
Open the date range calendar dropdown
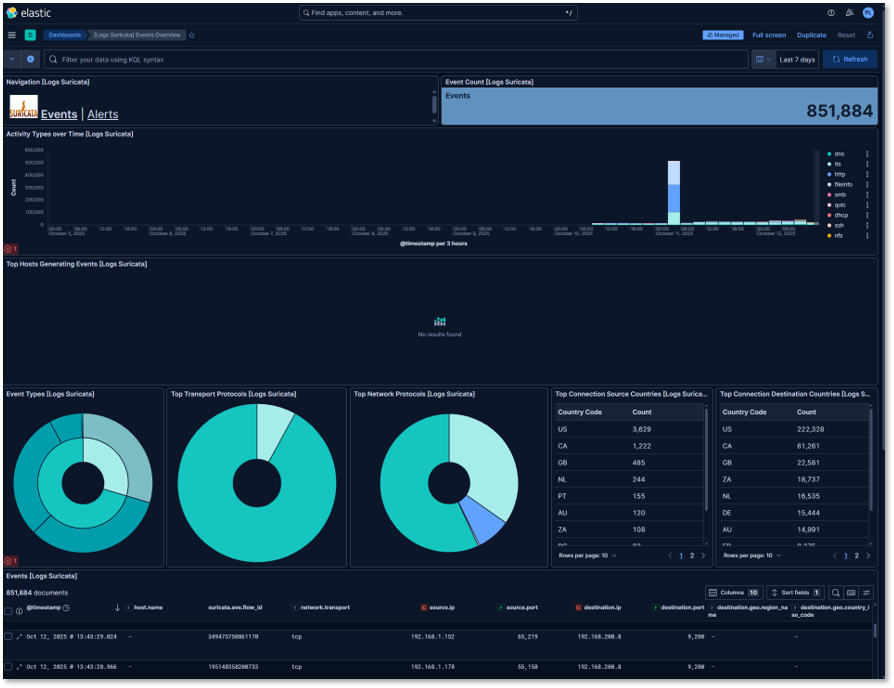point(764,59)
